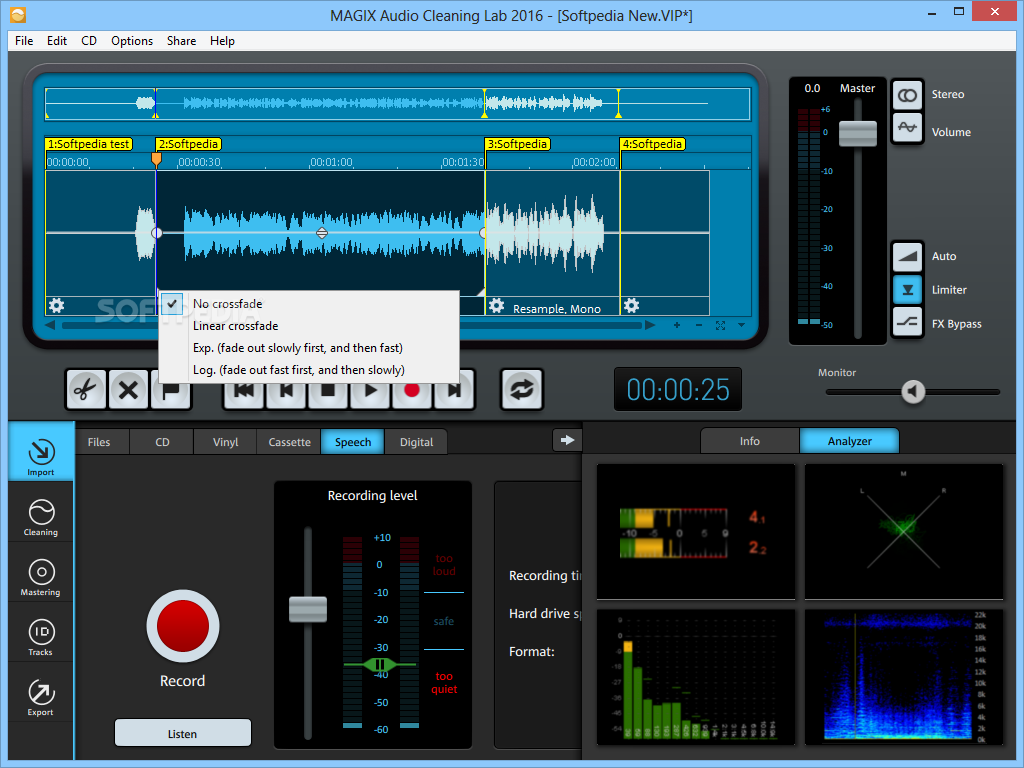Open the Share menu
The image size is (1024, 768).
(182, 40)
